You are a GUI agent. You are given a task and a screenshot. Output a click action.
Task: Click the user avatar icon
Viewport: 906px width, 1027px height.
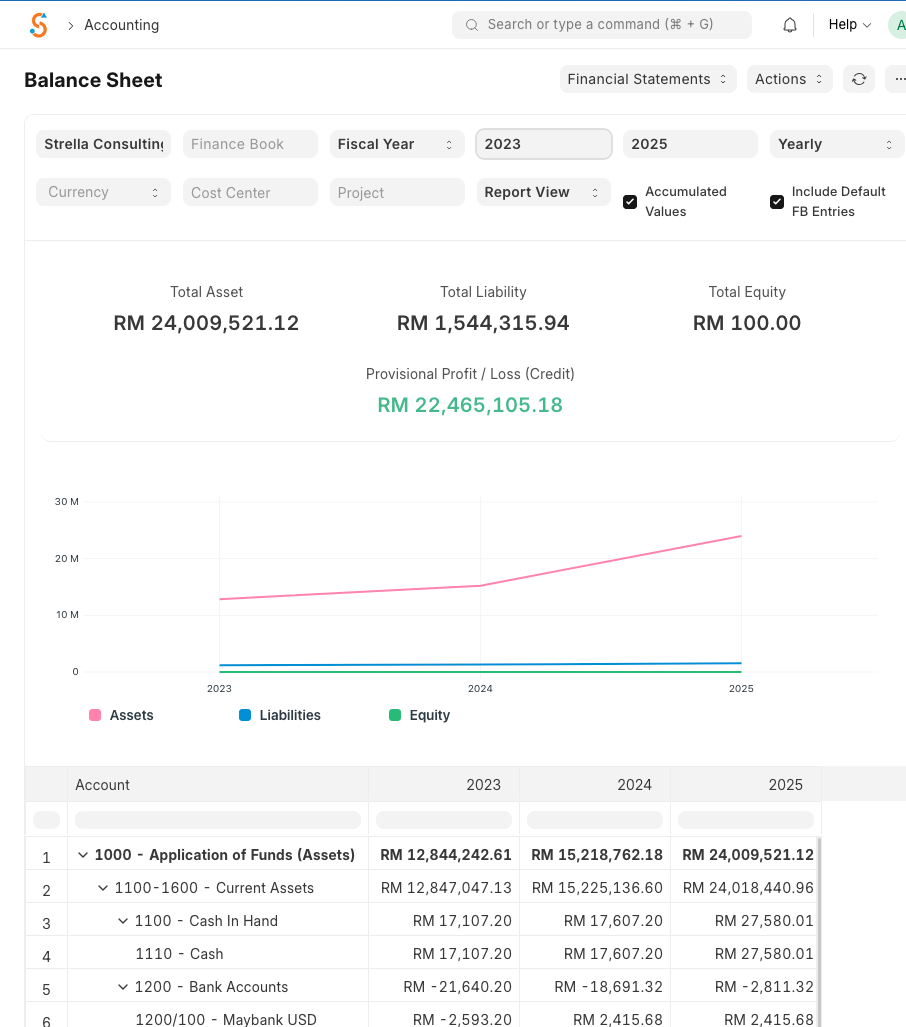click(x=897, y=25)
